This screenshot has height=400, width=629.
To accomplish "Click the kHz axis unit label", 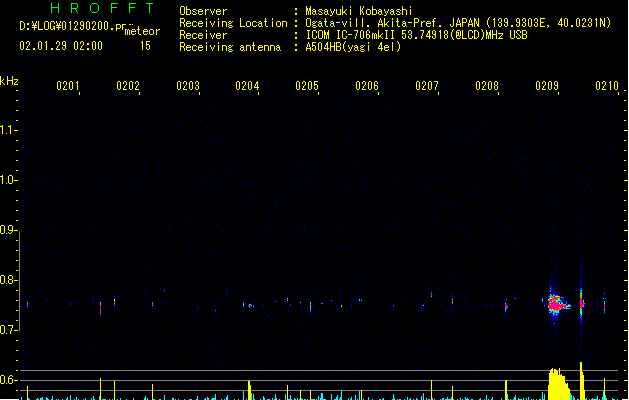I will (x=9, y=81).
